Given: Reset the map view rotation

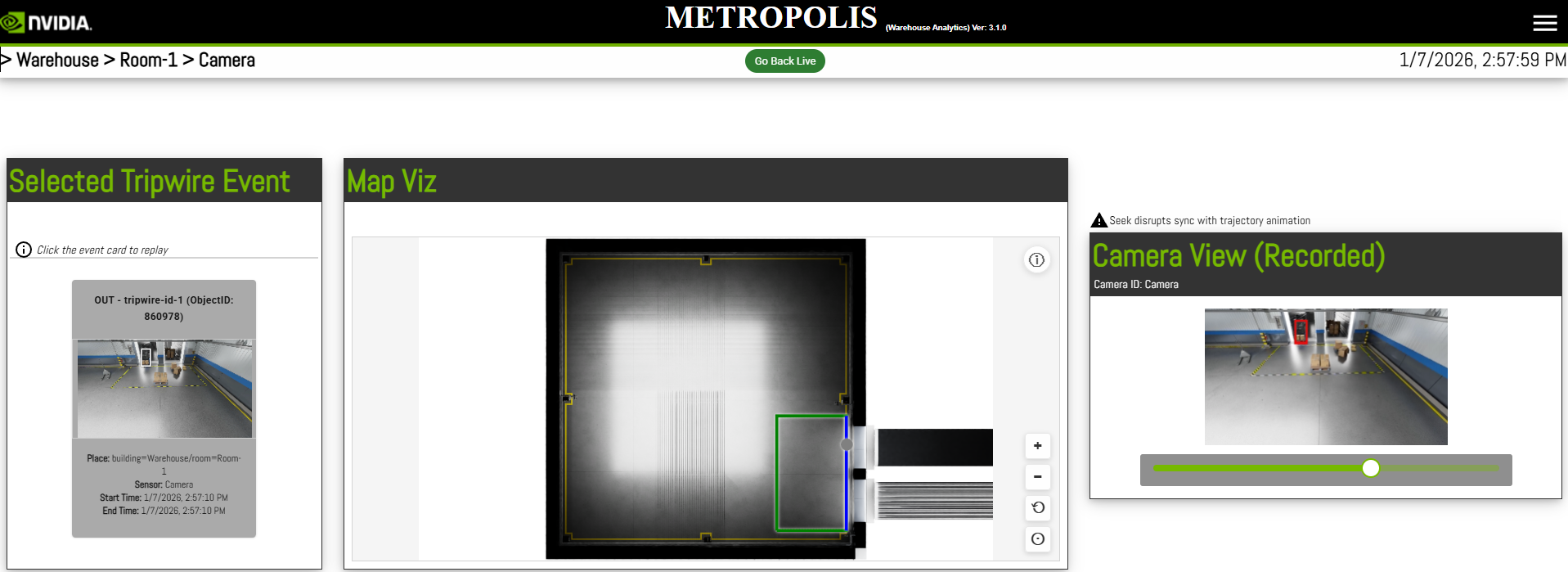Looking at the screenshot, I should [1037, 508].
